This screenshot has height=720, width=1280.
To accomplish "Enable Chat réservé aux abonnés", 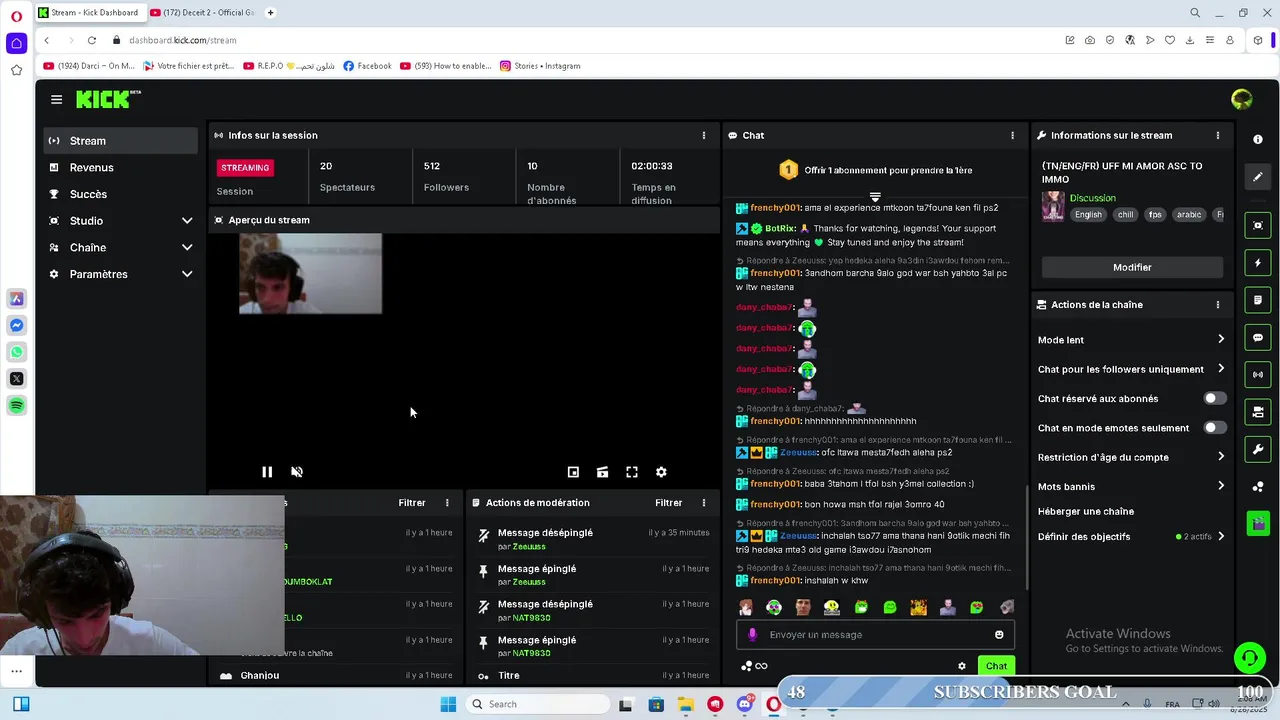I will click(x=1214, y=398).
